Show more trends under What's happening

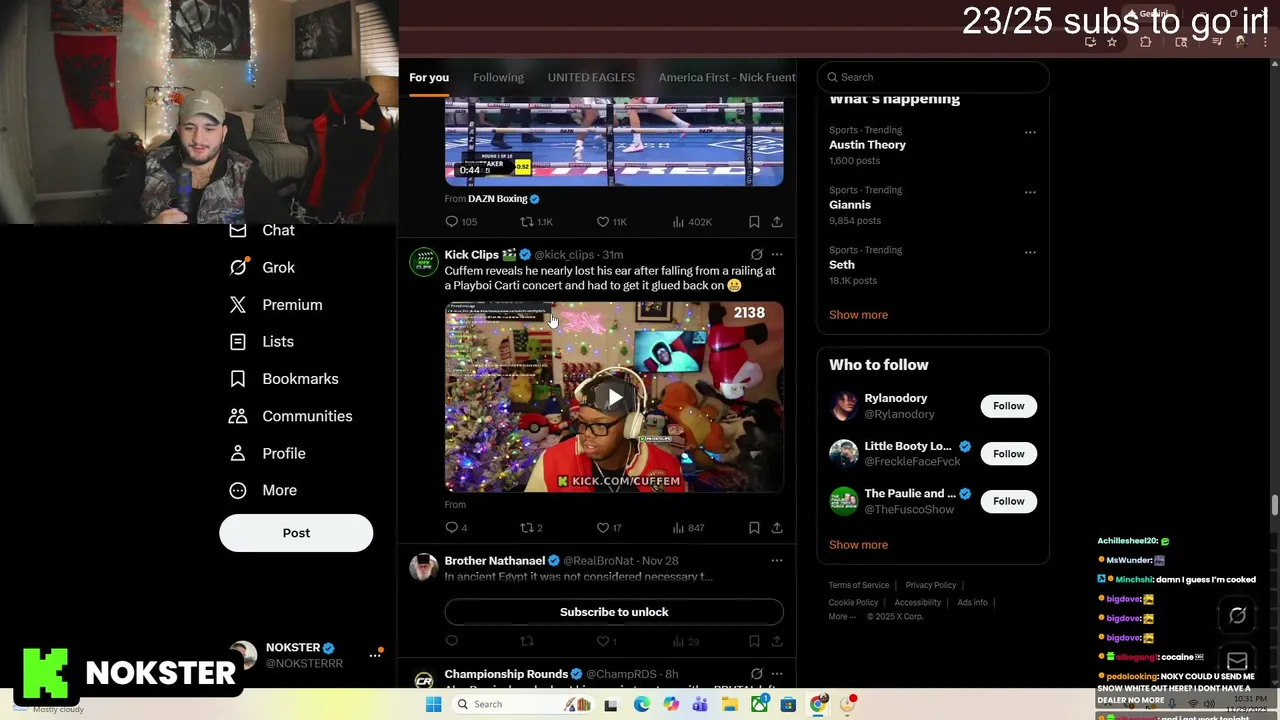(858, 315)
